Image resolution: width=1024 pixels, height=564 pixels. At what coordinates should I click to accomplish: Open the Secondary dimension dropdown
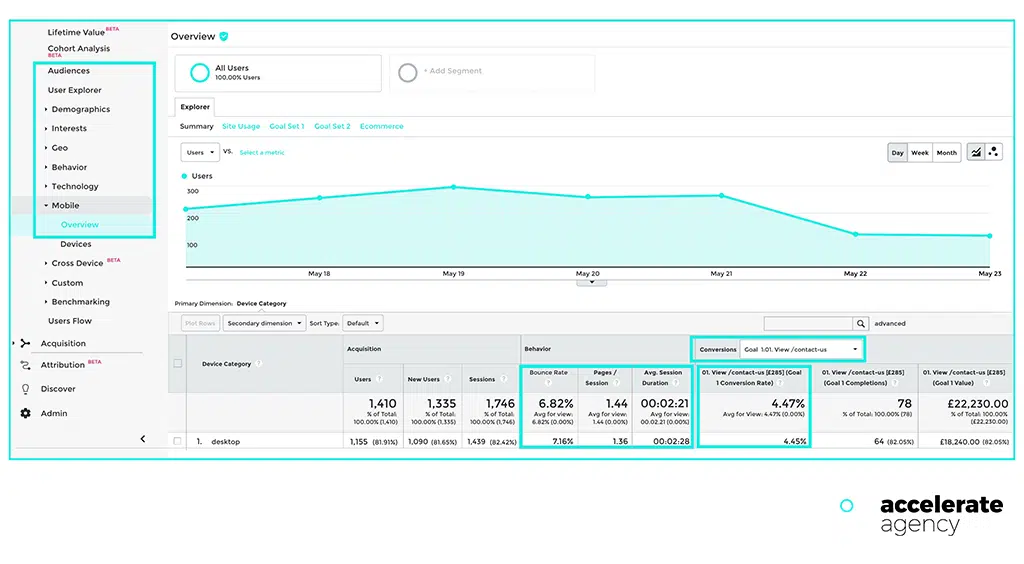click(264, 324)
